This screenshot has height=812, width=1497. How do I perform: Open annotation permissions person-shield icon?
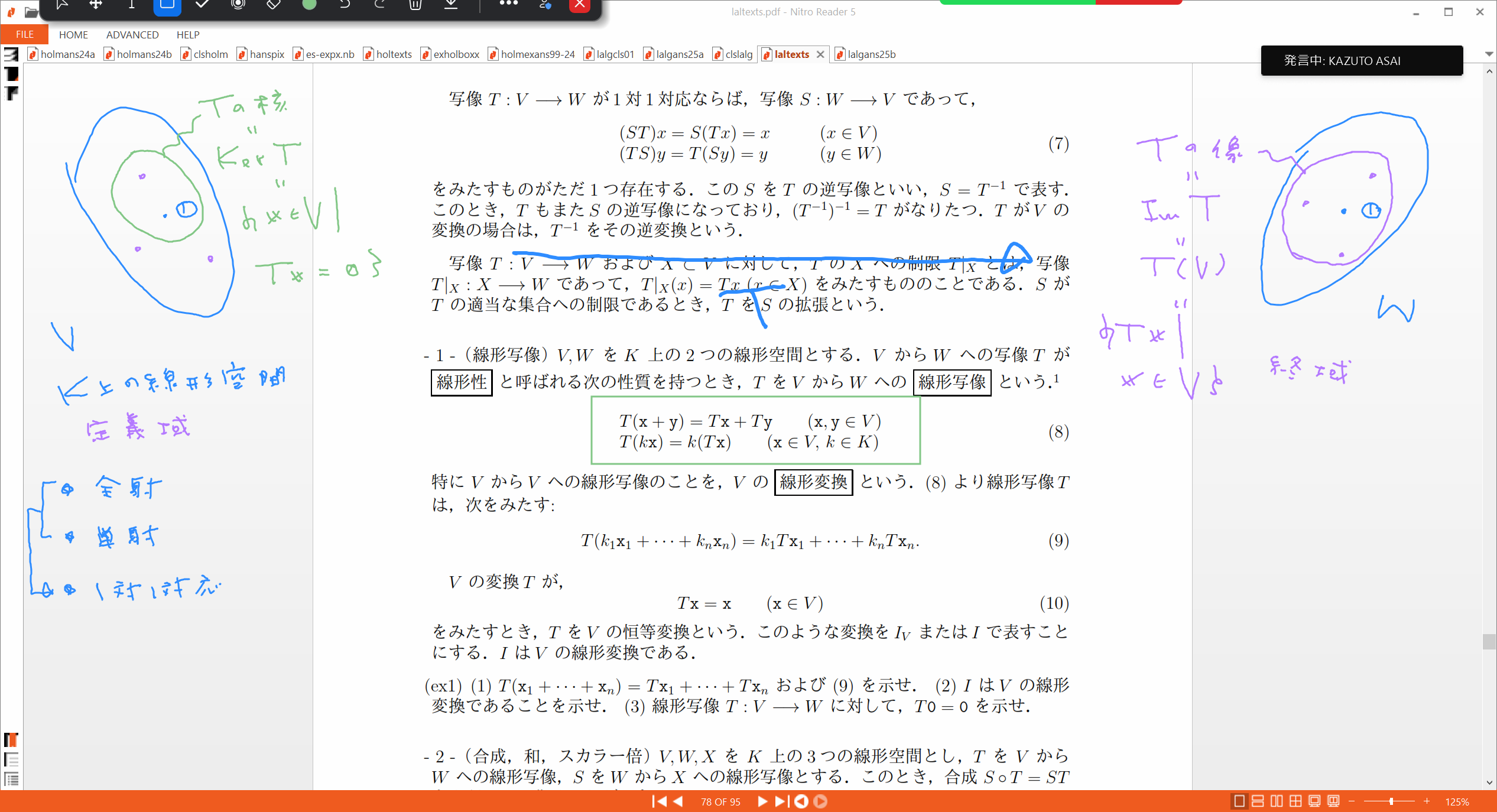[545, 5]
